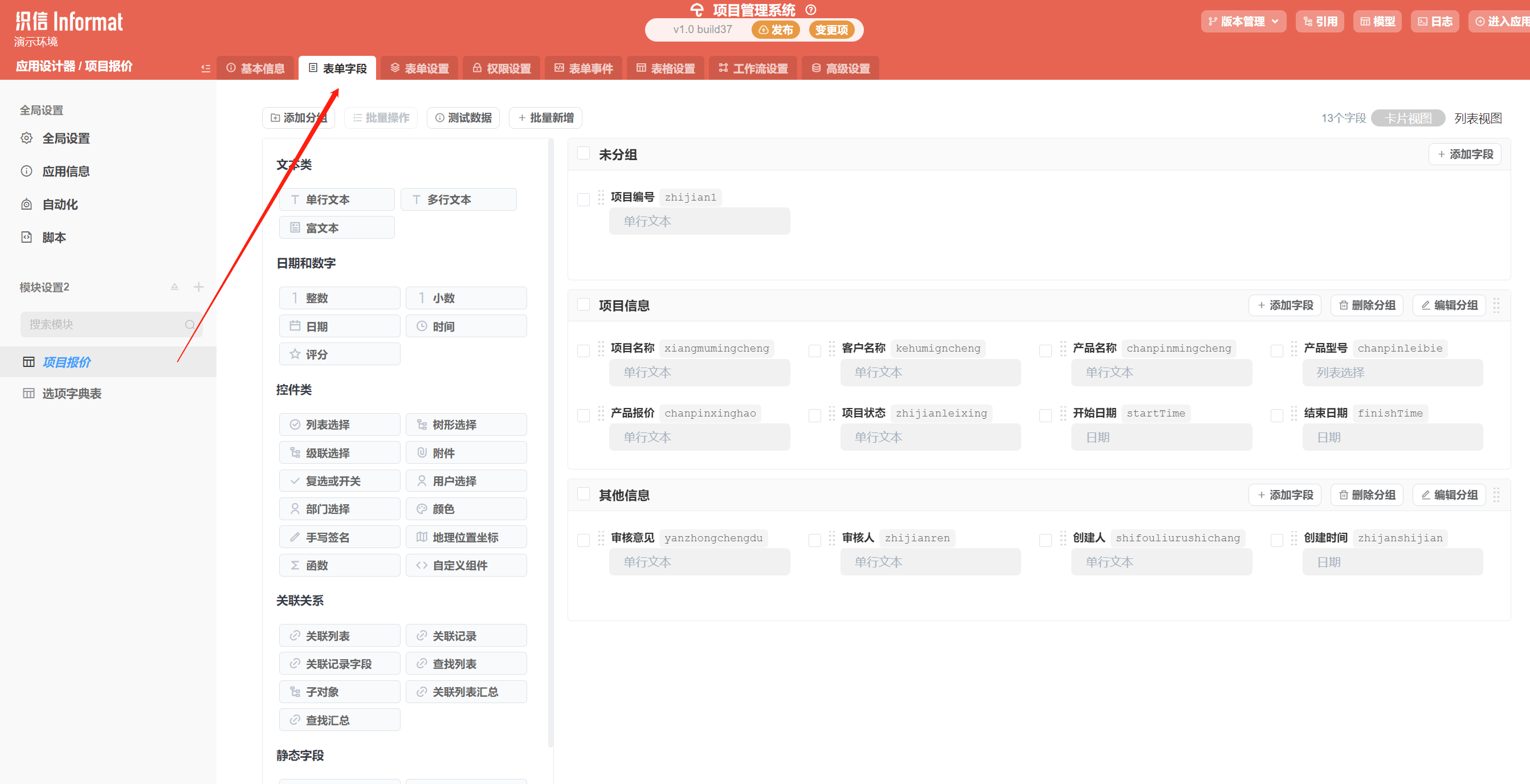Click the 评分 star field type
The width and height of the screenshot is (1530, 784).
tap(339, 354)
